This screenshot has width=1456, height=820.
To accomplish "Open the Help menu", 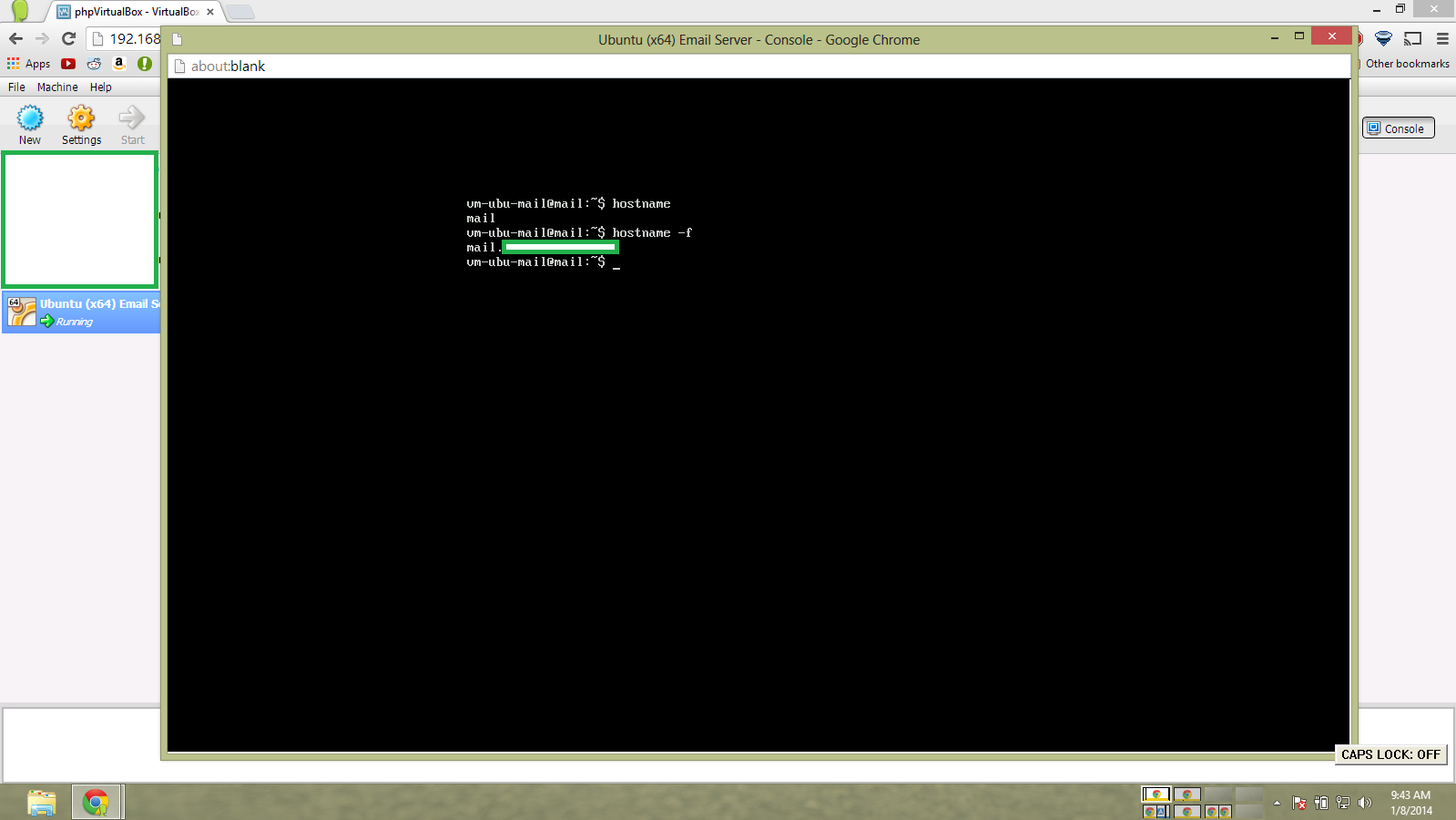I will (x=100, y=87).
